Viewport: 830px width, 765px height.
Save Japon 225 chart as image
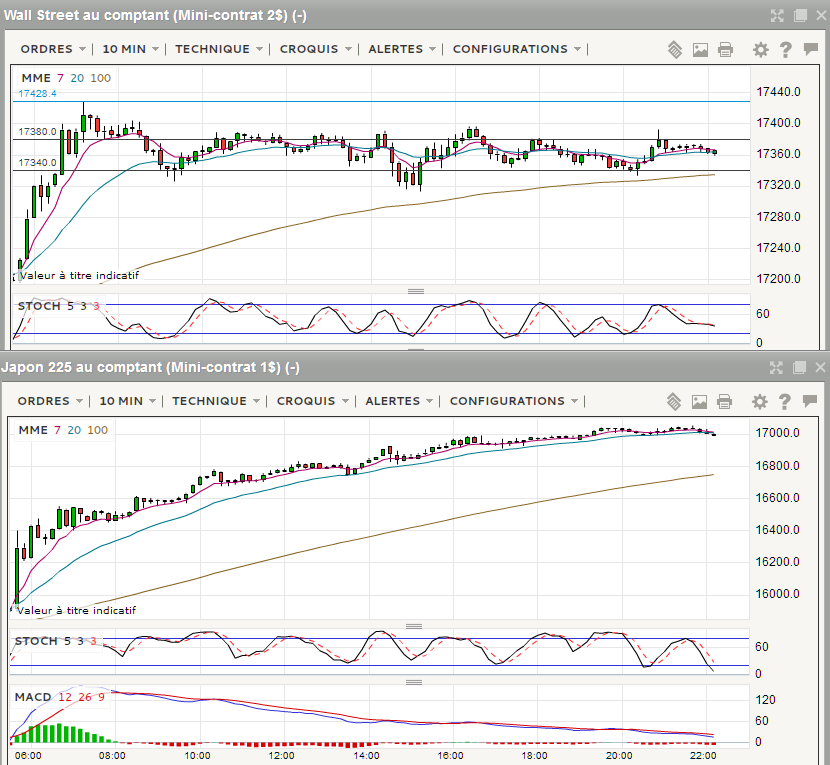[700, 401]
